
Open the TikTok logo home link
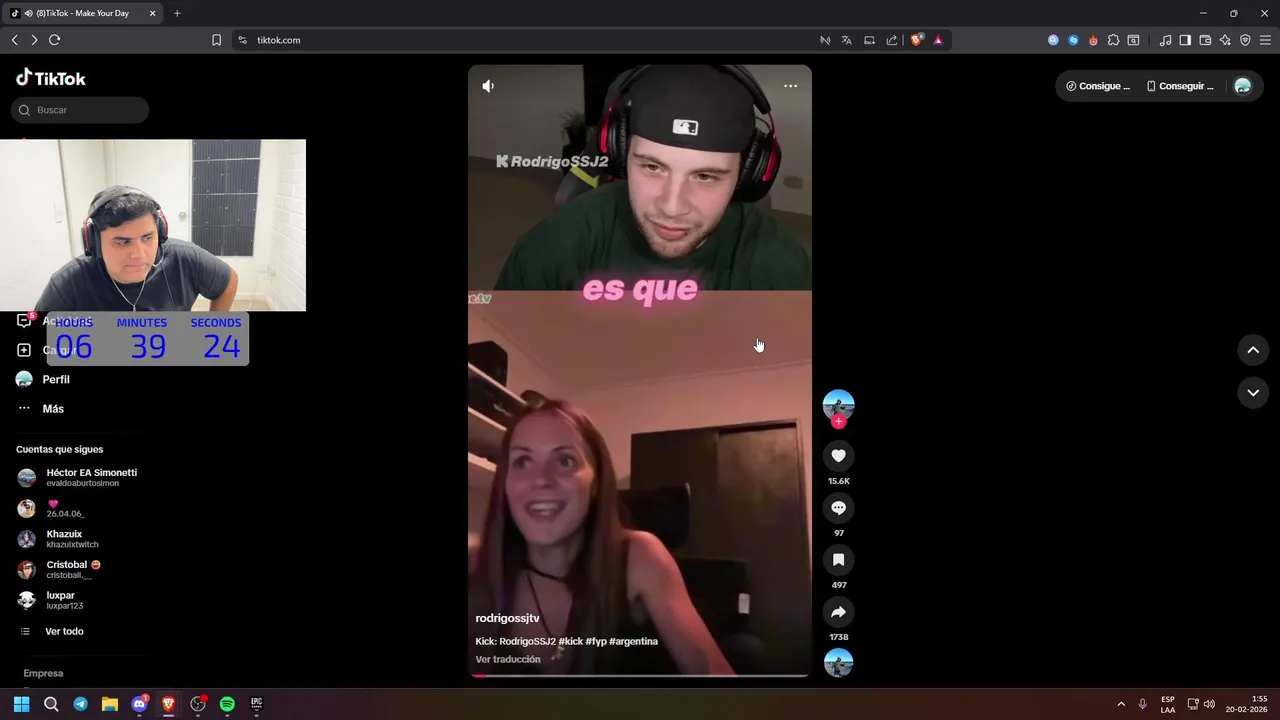pyautogui.click(x=51, y=78)
